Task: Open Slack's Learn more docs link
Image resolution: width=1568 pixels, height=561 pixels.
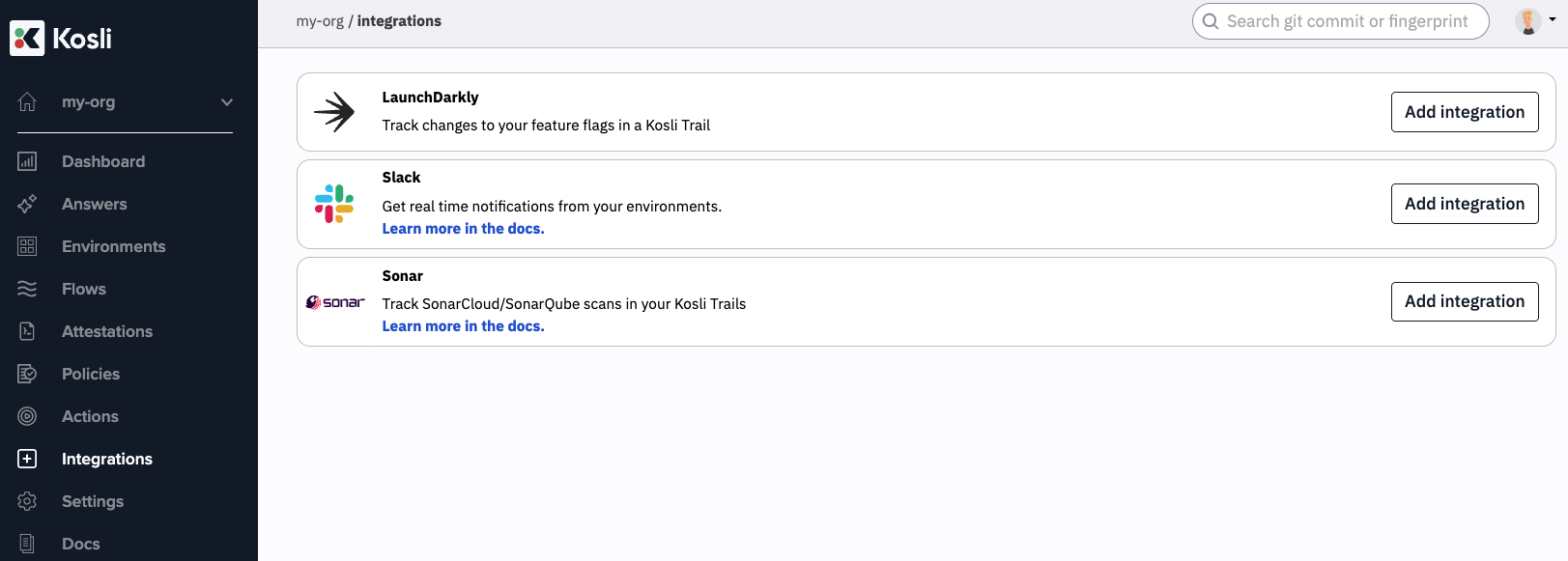Action: [463, 229]
